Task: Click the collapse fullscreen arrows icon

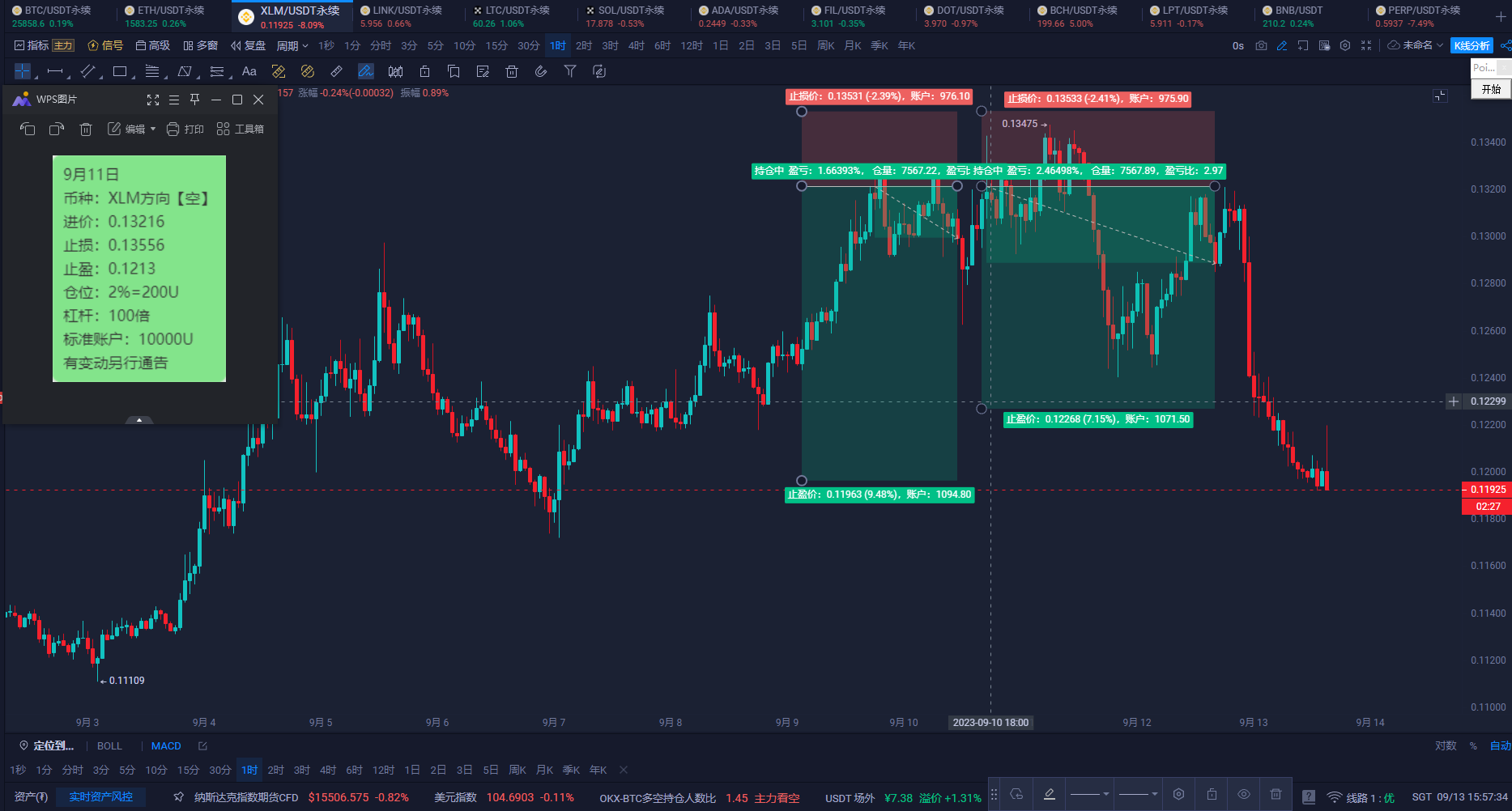Action: [x=1366, y=45]
